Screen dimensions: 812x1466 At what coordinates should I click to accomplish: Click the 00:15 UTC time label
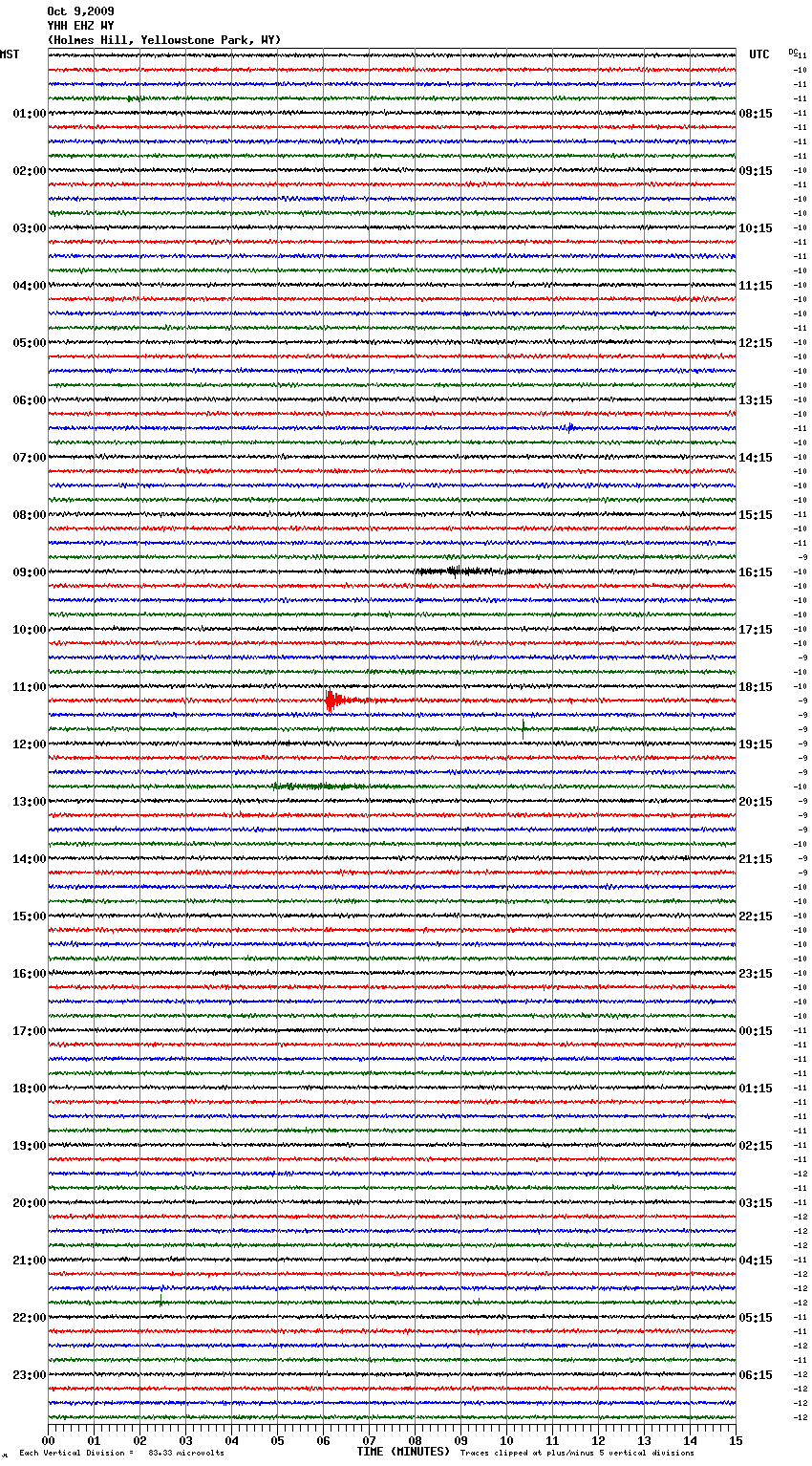[756, 1031]
